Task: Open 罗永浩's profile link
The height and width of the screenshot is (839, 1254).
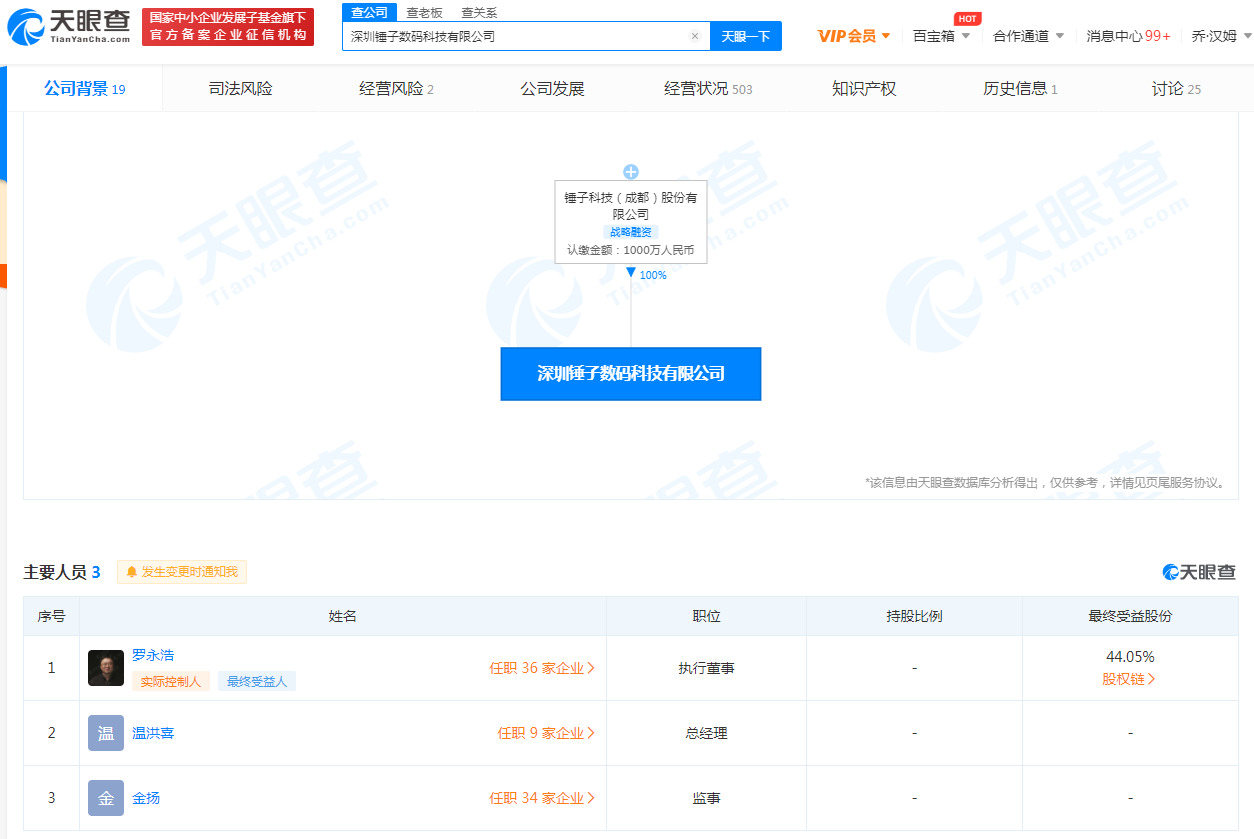Action: click(x=153, y=655)
